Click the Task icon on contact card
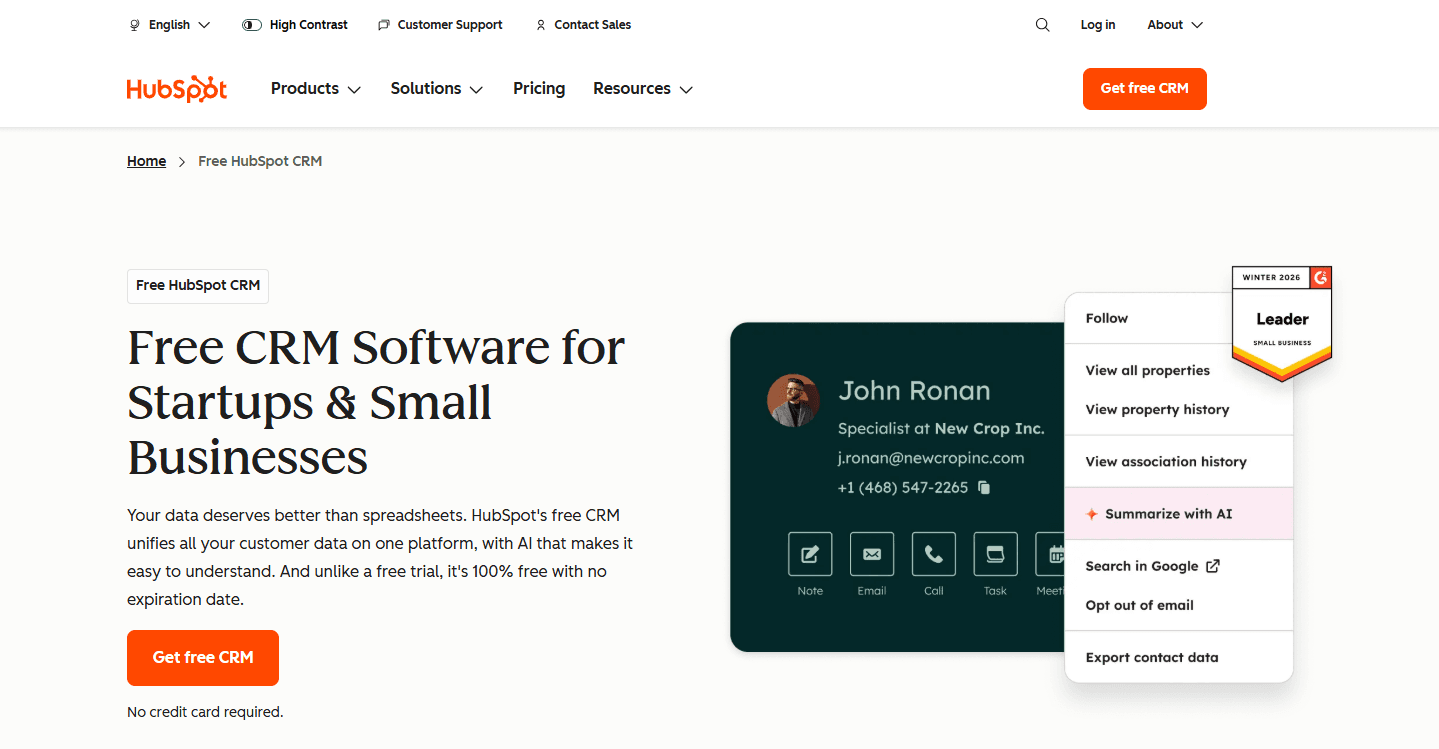 pyautogui.click(x=995, y=553)
